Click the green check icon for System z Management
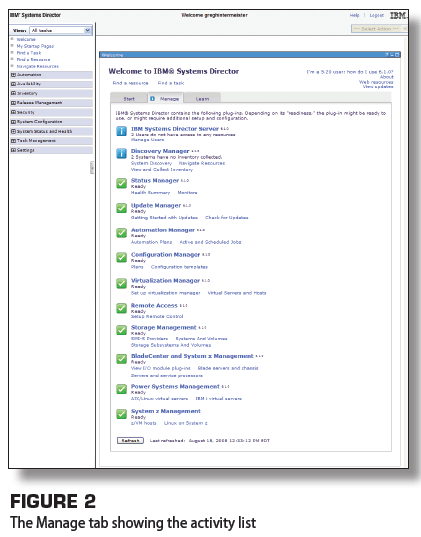The image size is (421, 537). click(x=122, y=414)
